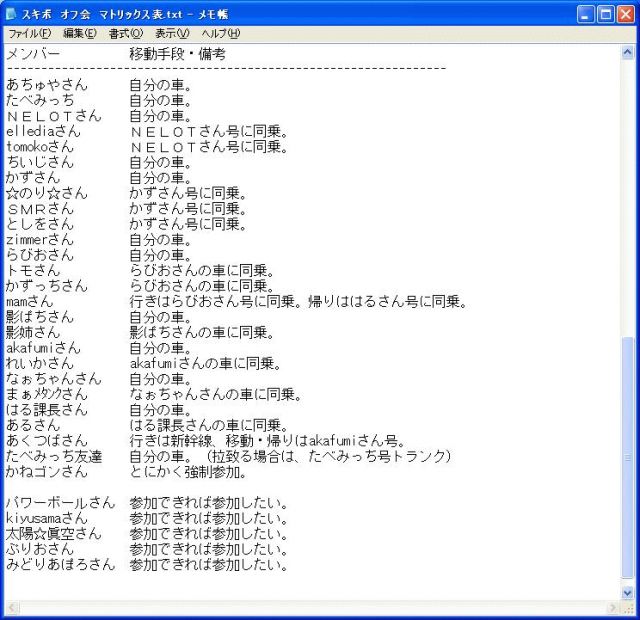Maximize the Notepad window
The width and height of the screenshot is (640, 620).
tap(608, 14)
